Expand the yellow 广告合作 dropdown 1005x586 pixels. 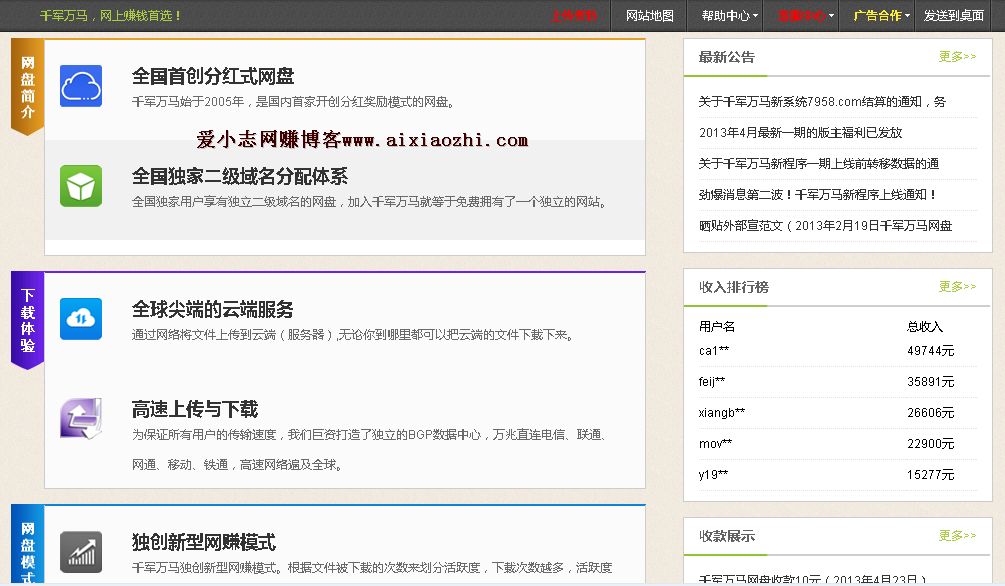click(881, 16)
